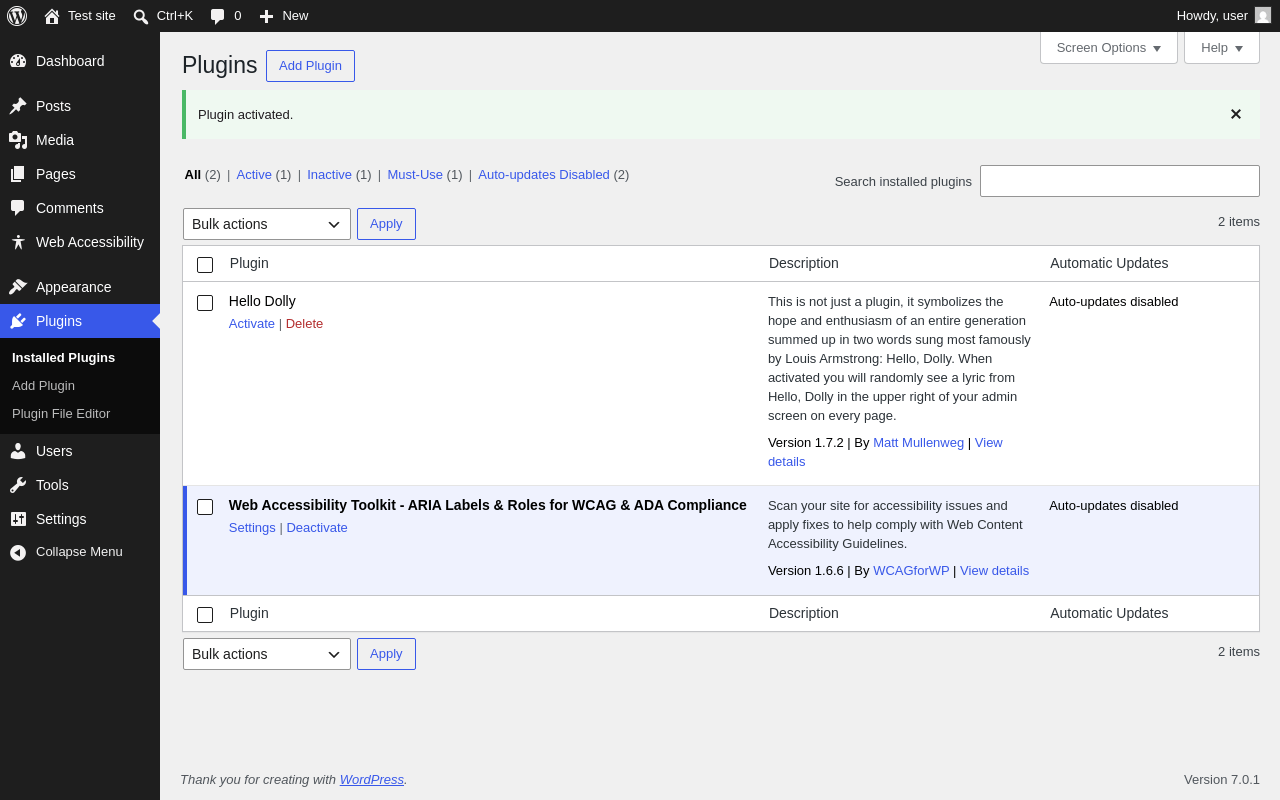Click the Add Plugin button beside title
This screenshot has height=800, width=1280.
pyautogui.click(x=310, y=66)
